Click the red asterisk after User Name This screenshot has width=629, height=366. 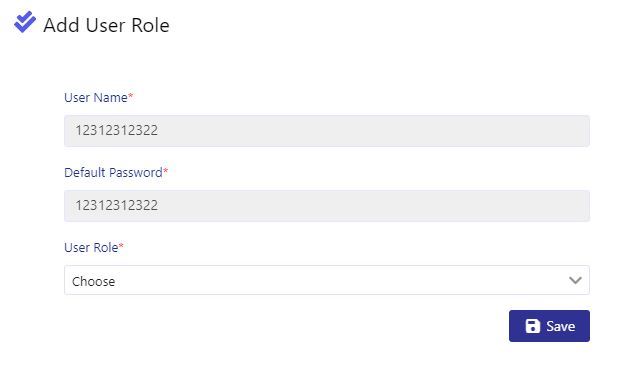pyautogui.click(x=130, y=96)
